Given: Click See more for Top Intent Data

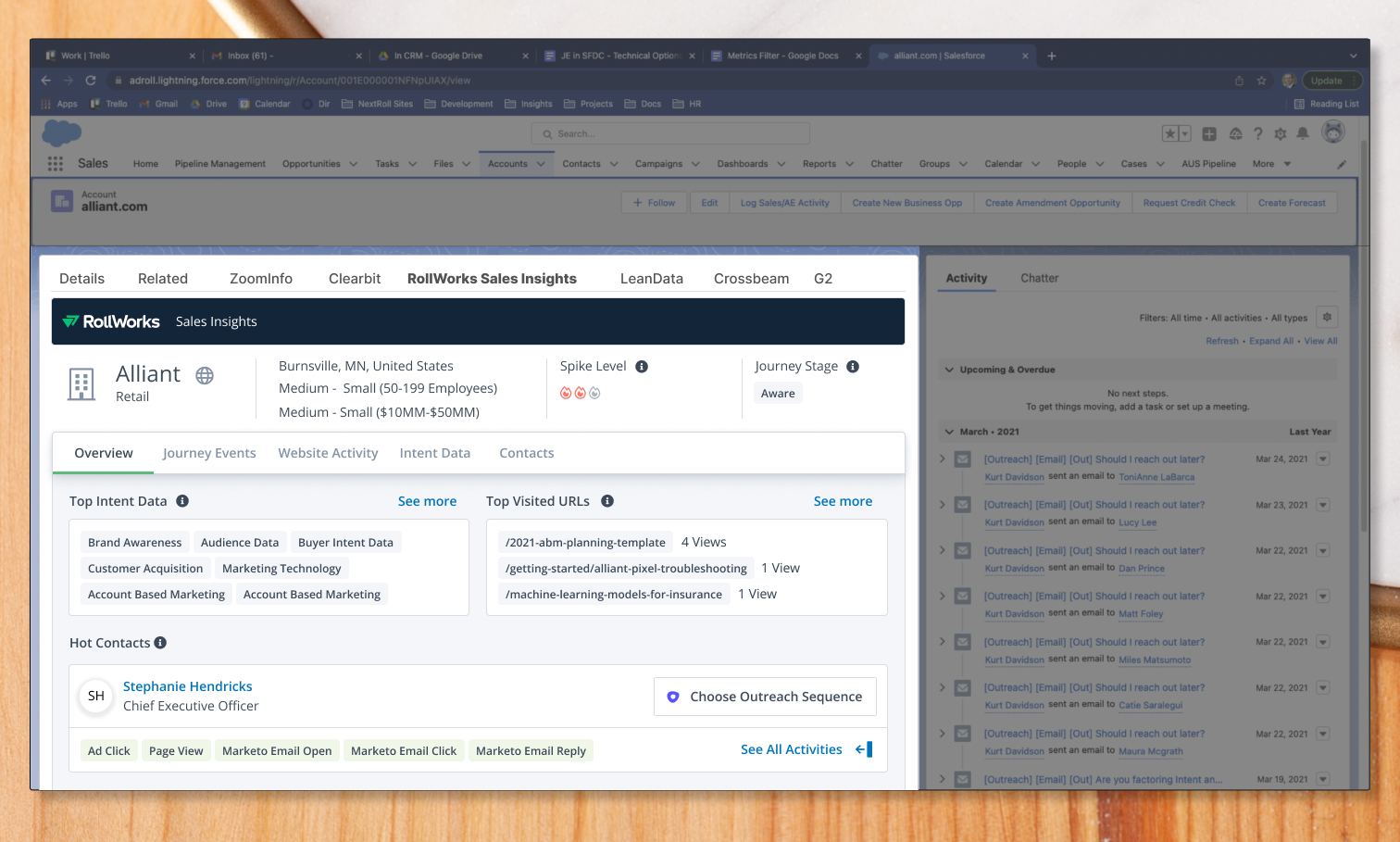Looking at the screenshot, I should coord(427,501).
